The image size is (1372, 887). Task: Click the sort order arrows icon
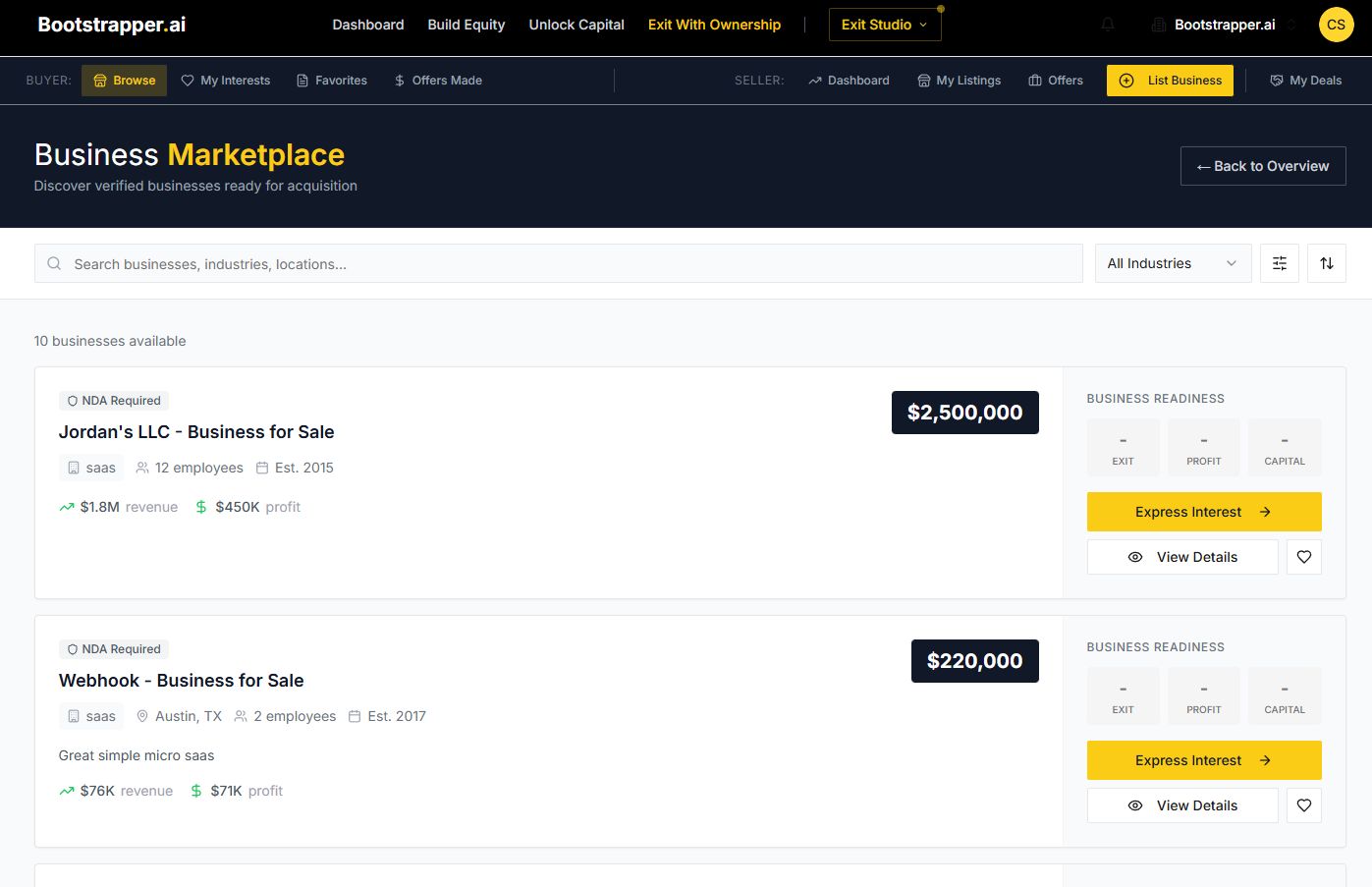coord(1327,263)
